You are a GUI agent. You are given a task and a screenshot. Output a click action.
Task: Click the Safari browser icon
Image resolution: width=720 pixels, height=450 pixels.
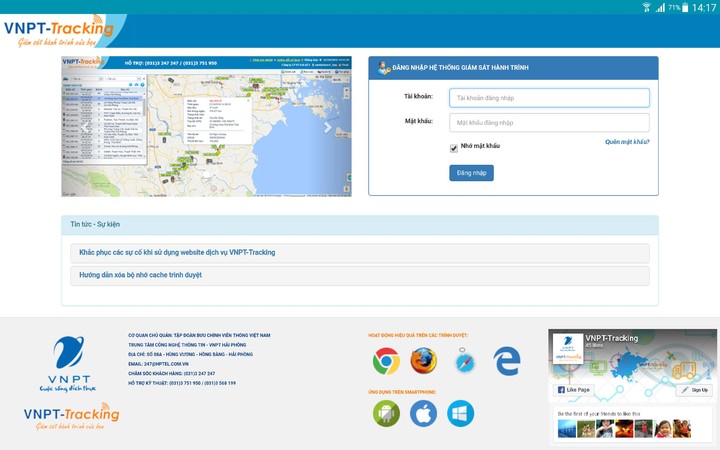(464, 361)
